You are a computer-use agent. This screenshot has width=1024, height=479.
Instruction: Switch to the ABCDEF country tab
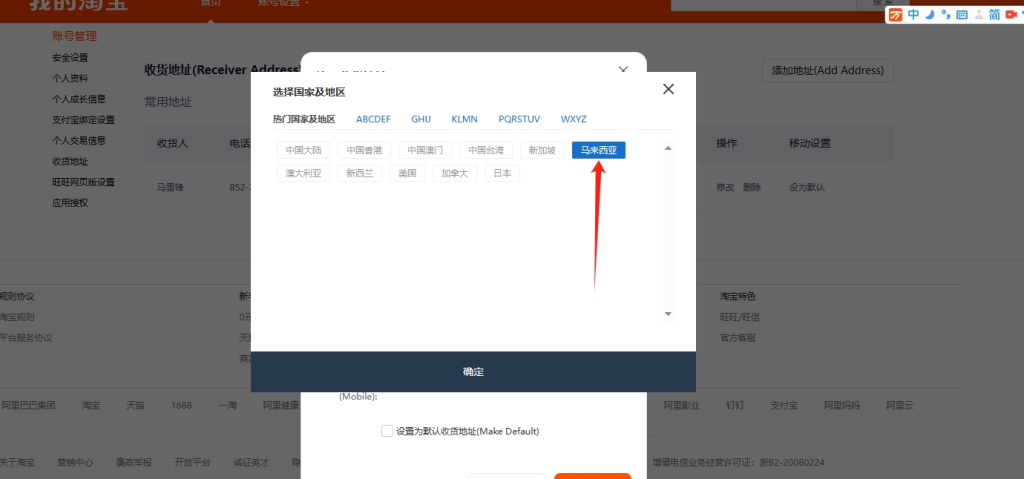click(x=373, y=119)
